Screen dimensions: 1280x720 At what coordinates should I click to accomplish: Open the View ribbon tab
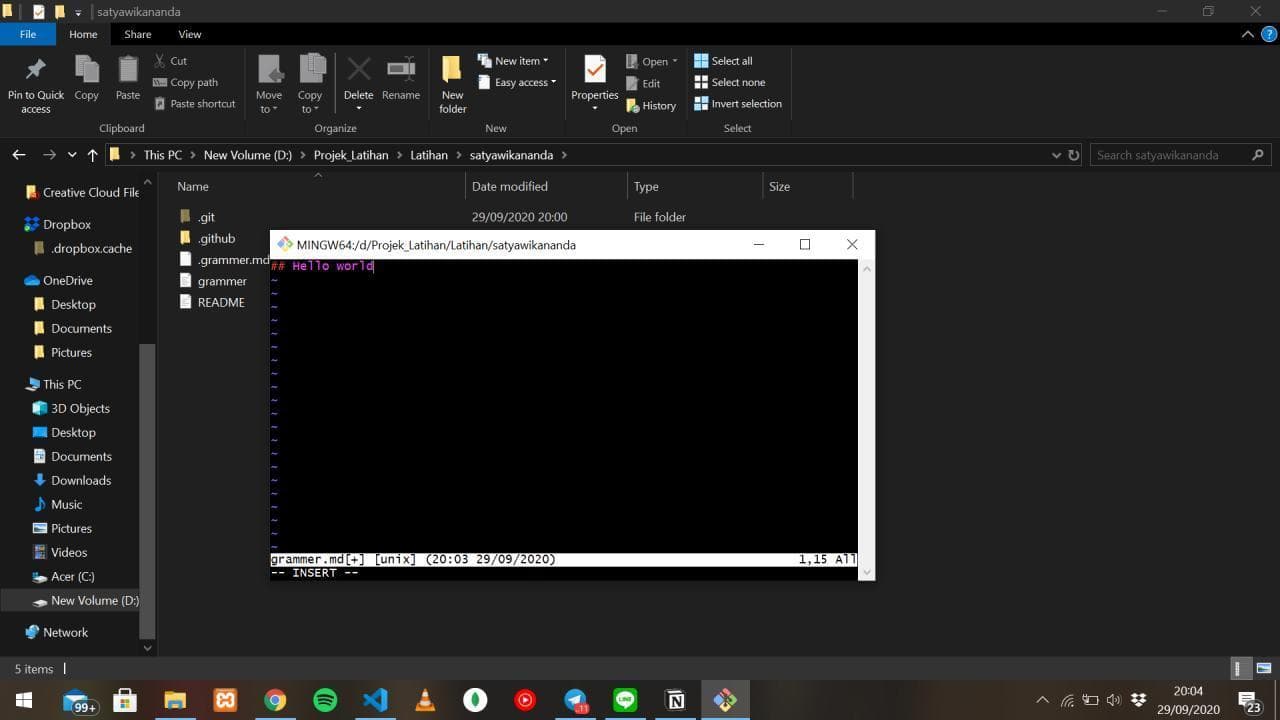coord(189,34)
